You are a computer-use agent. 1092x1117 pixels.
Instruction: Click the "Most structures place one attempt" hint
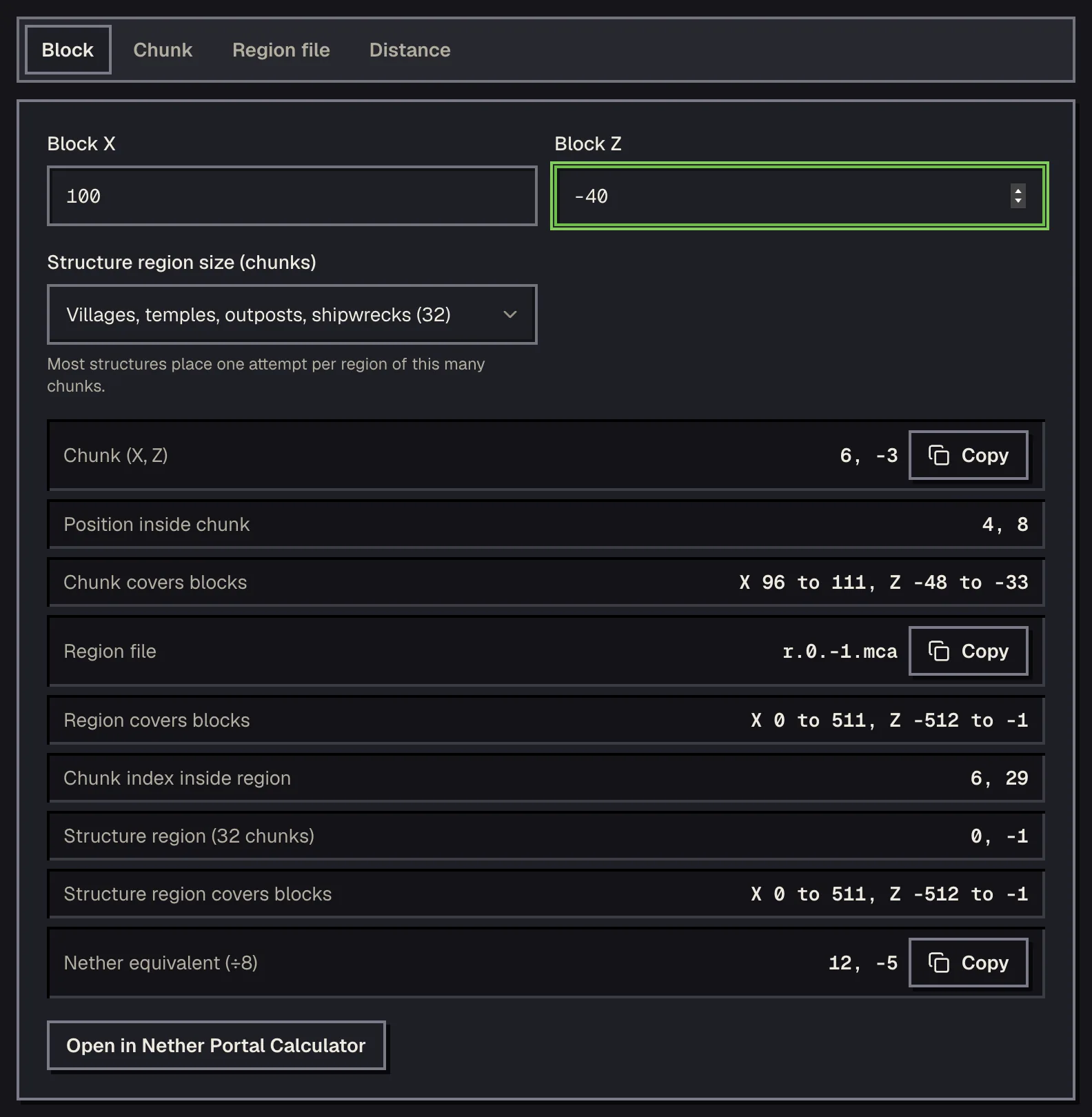point(266,374)
